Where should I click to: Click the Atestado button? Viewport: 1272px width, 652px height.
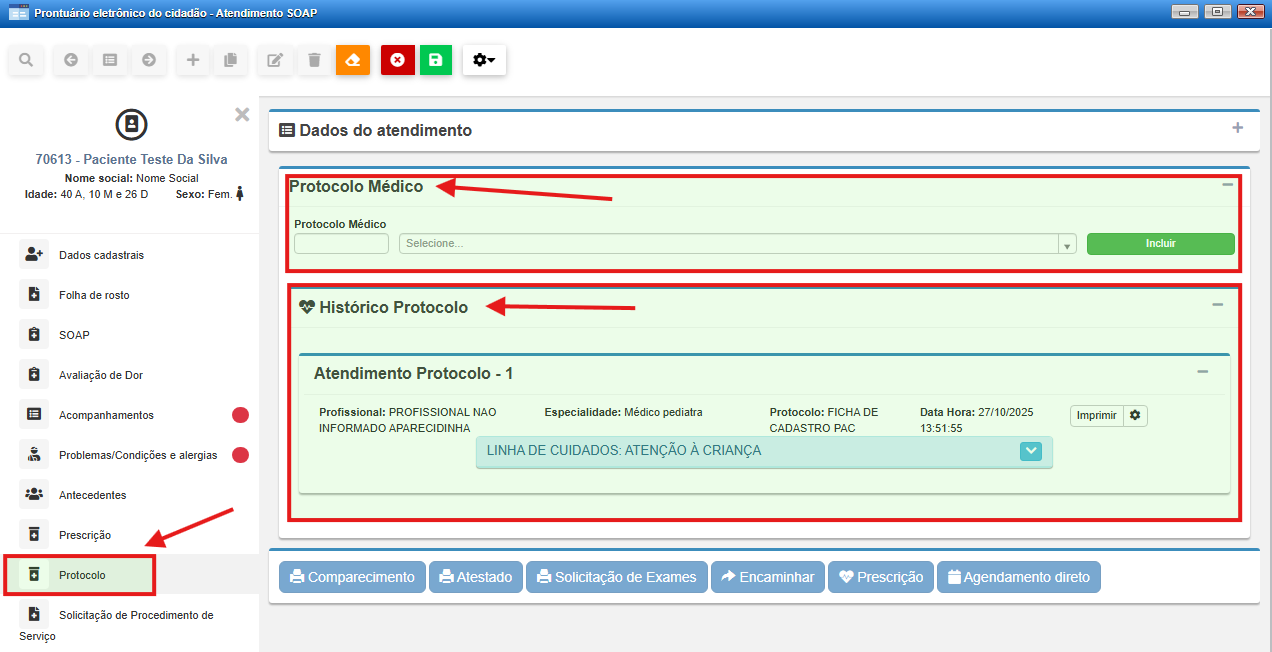[476, 577]
